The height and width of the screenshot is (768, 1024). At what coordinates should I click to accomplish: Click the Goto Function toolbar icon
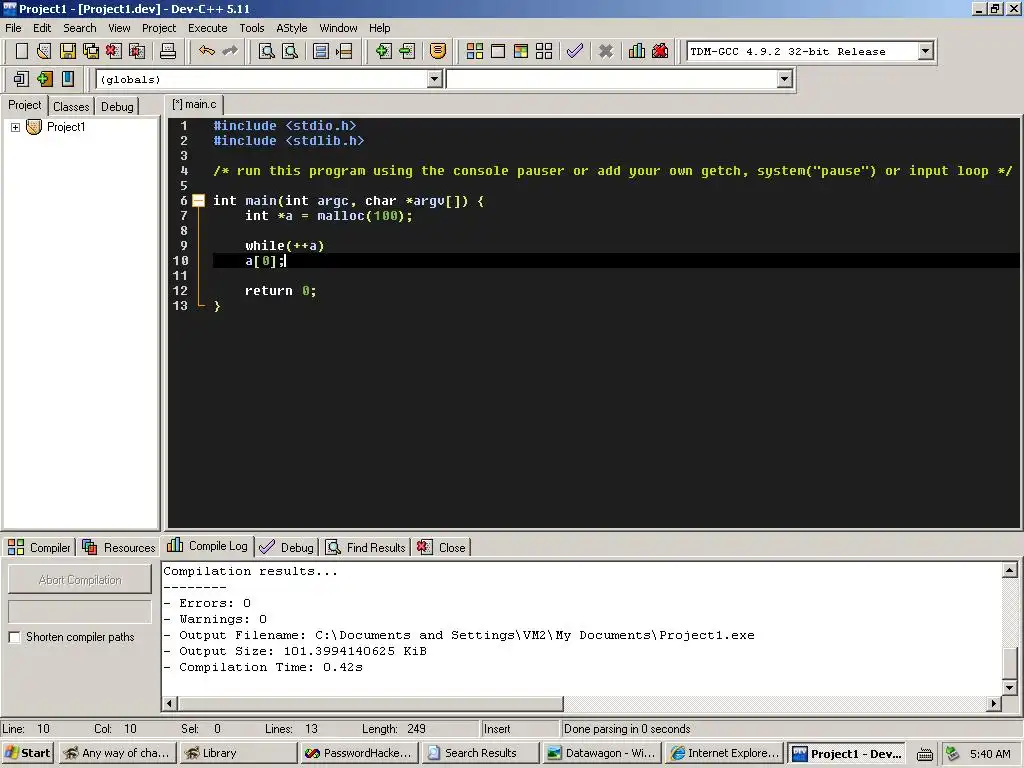[321, 51]
